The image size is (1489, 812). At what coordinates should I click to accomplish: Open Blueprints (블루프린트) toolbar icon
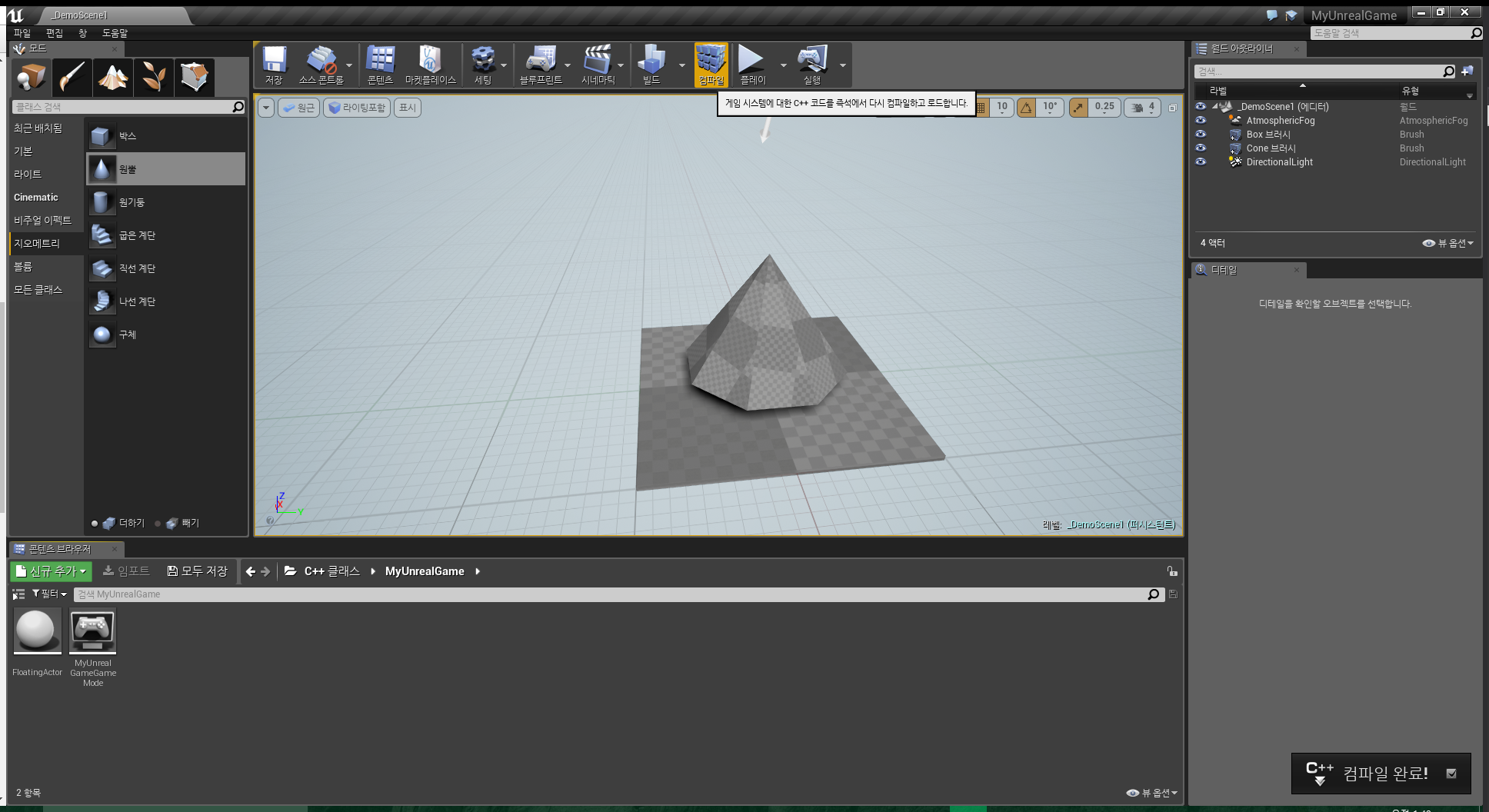click(541, 65)
